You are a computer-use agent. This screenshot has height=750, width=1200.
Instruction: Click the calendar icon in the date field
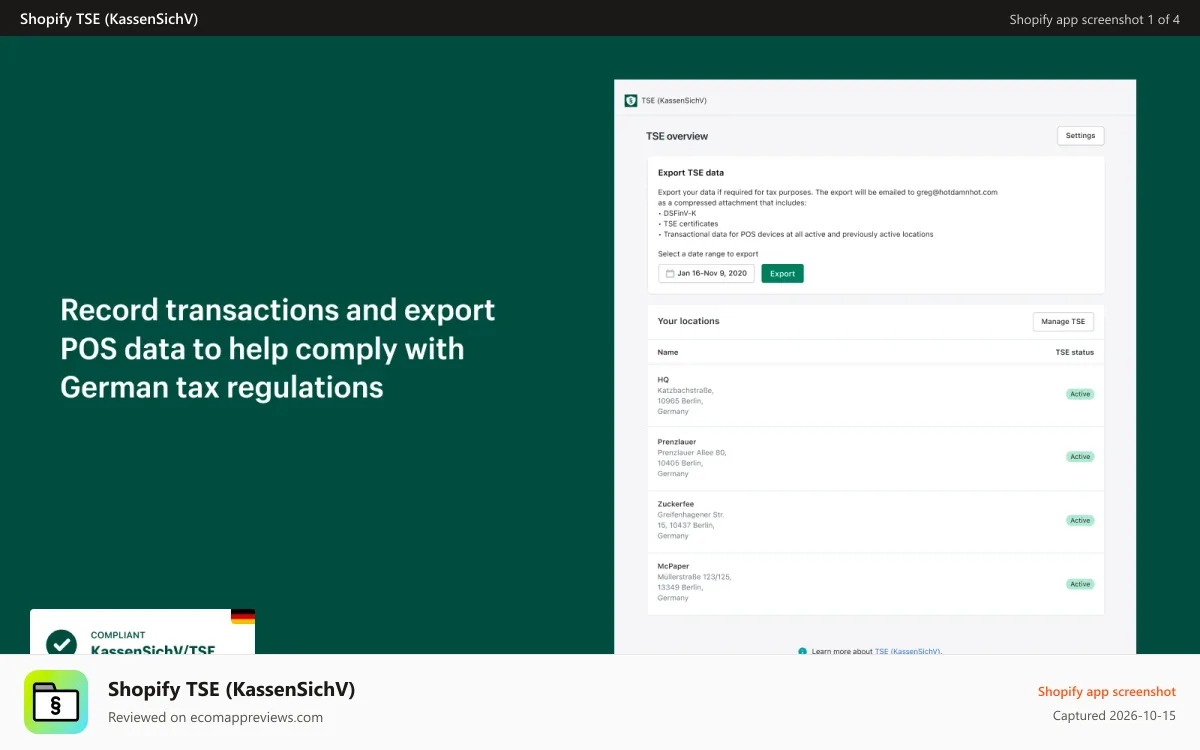pyautogui.click(x=670, y=273)
